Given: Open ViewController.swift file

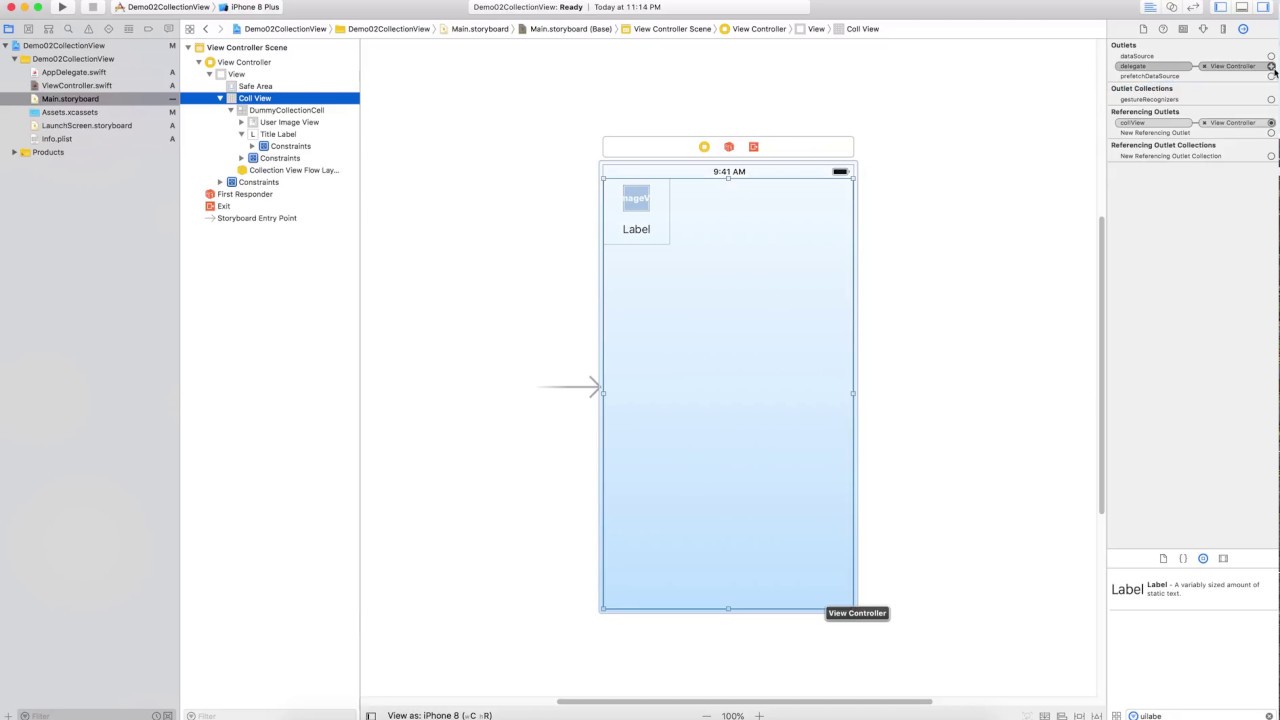Looking at the screenshot, I should pyautogui.click(x=77, y=85).
